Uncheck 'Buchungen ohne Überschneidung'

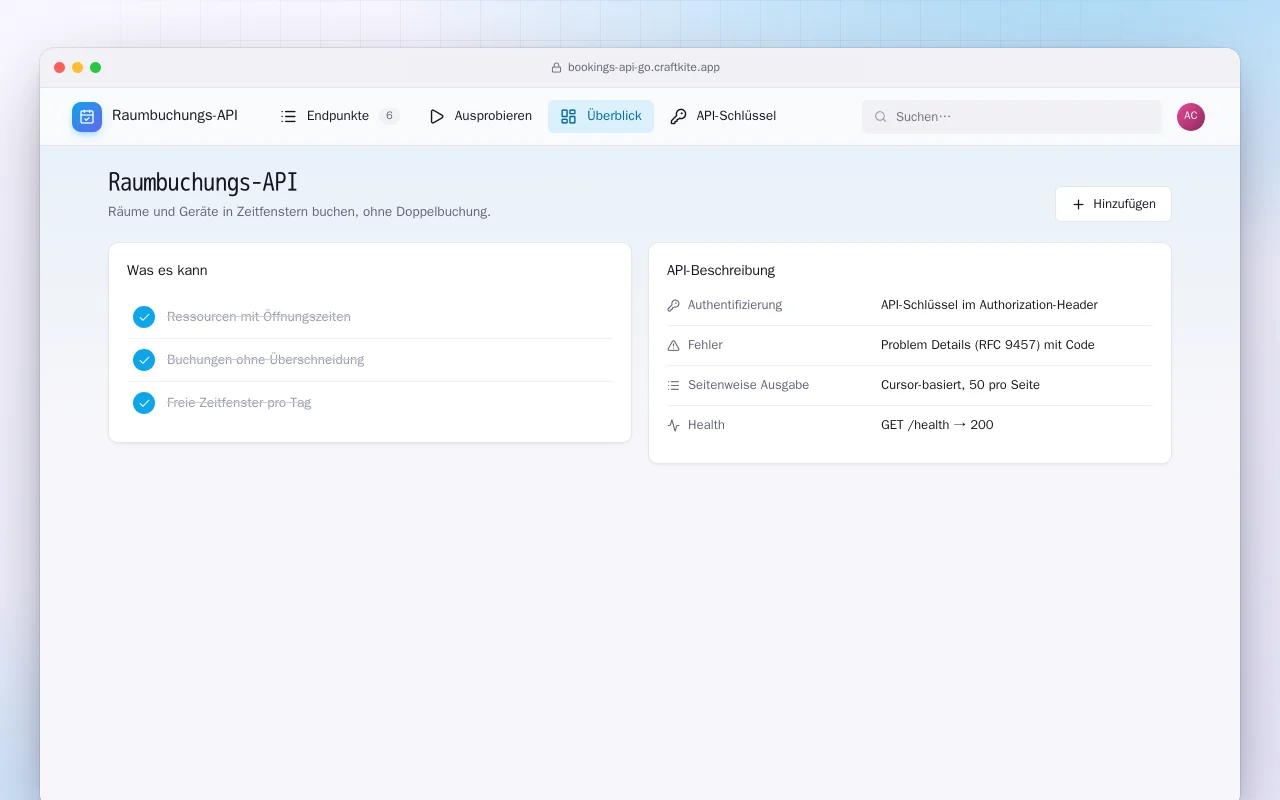pyautogui.click(x=144, y=360)
